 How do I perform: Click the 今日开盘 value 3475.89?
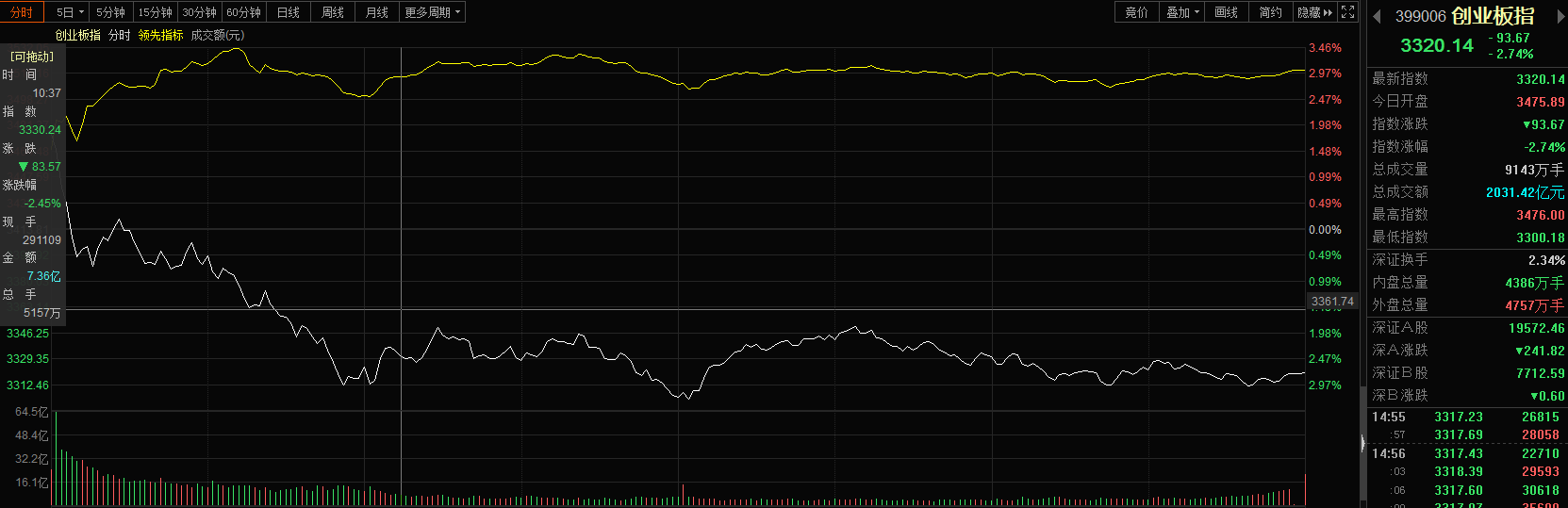[x=1540, y=102]
